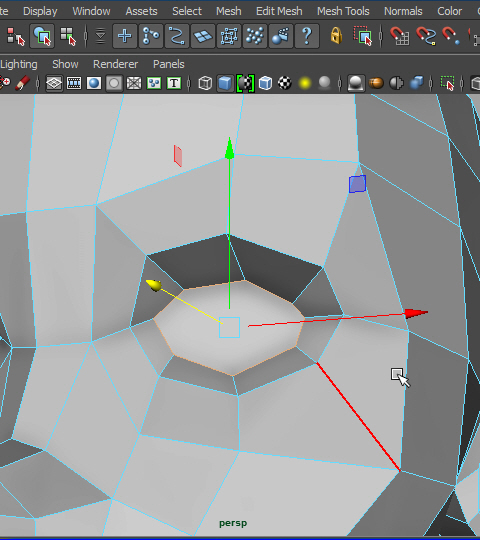
Task: Click the green Y-axis move arrow
Action: click(x=229, y=148)
